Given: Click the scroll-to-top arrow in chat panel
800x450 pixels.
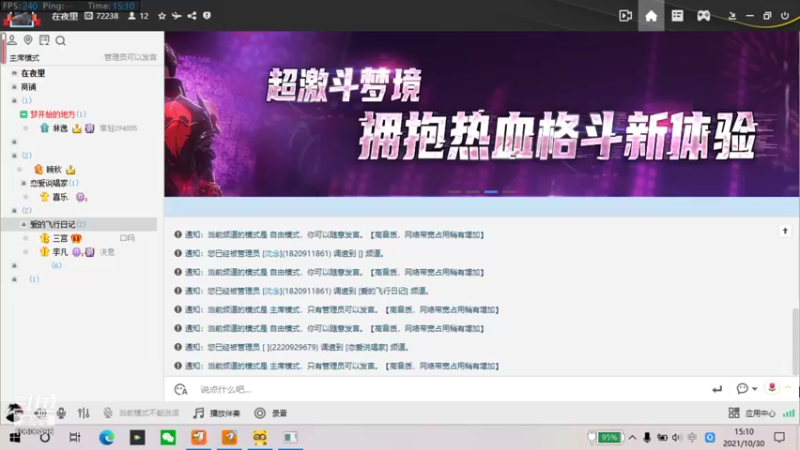Looking at the screenshot, I should (785, 231).
